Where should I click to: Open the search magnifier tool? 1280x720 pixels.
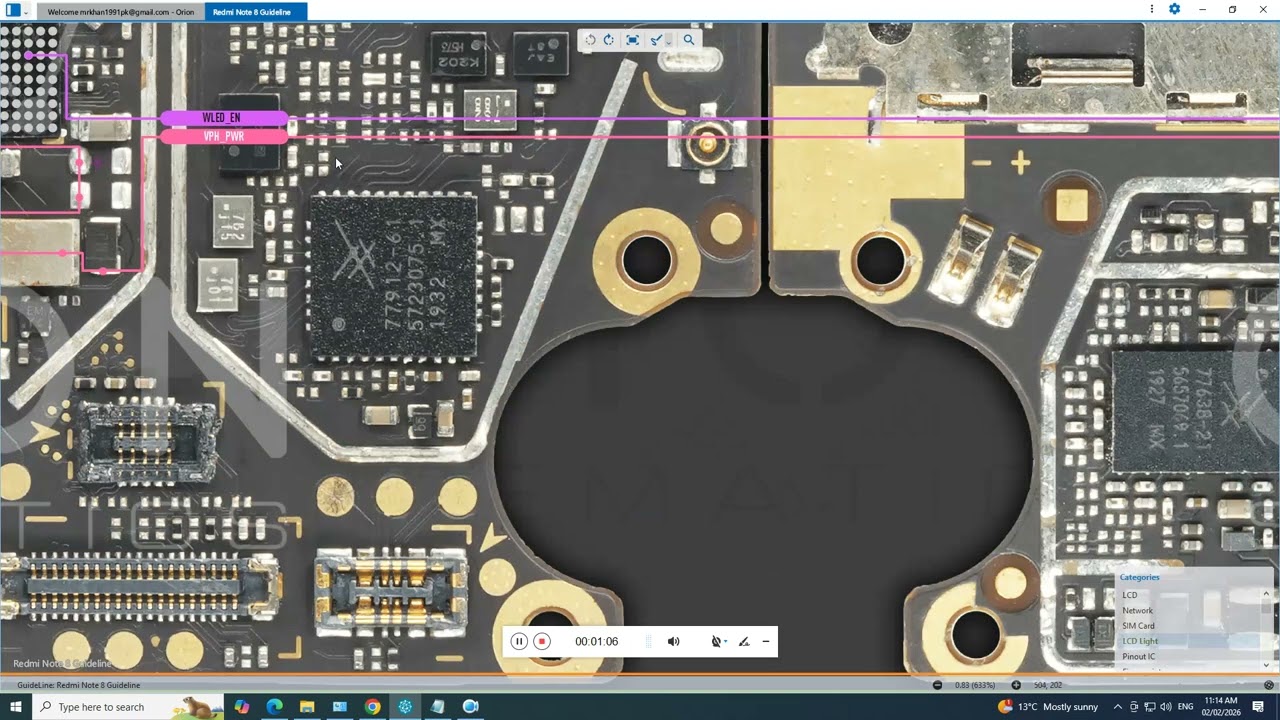(x=688, y=40)
